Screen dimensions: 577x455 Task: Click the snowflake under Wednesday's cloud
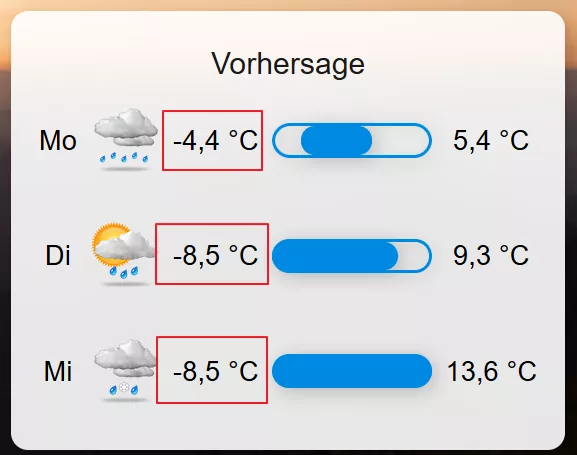point(124,387)
